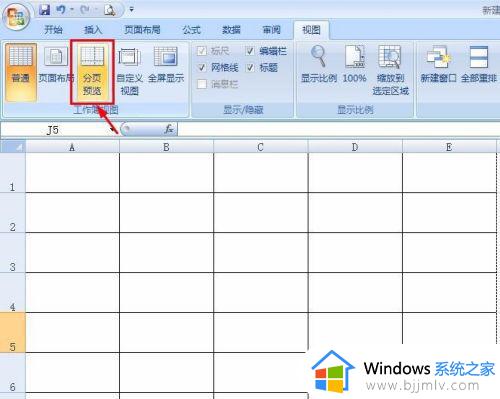The width and height of the screenshot is (500, 399).
Task: Select the View (视图) tab
Action: coord(311,30)
